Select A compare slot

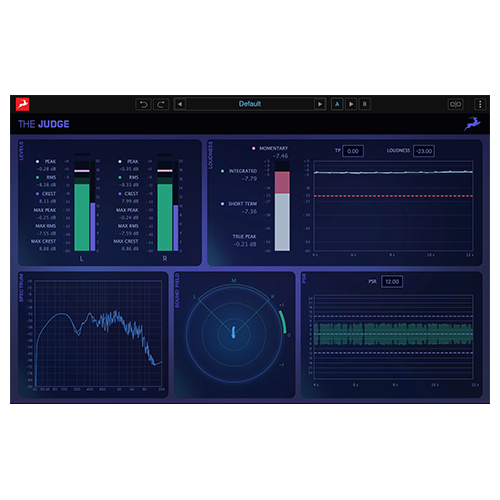pos(337,104)
